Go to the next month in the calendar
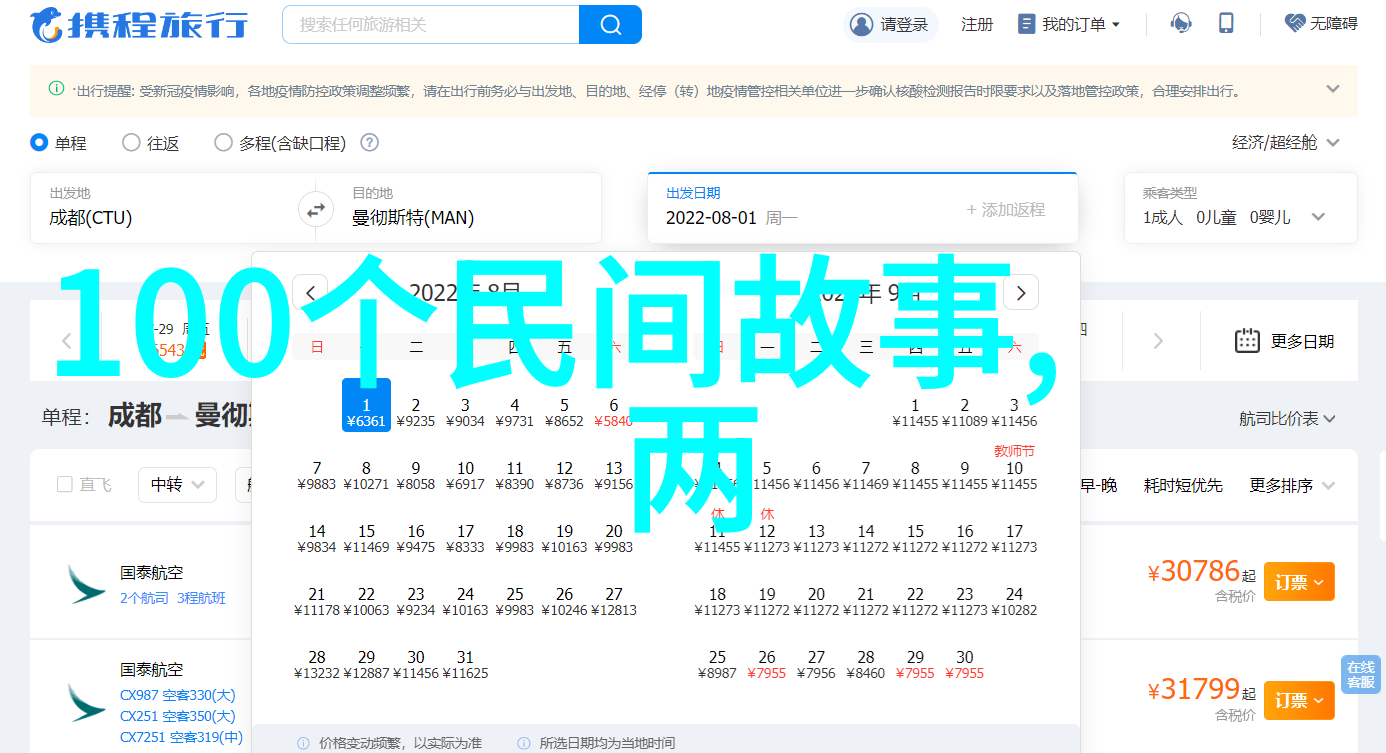The height and width of the screenshot is (753, 1386). click(x=1020, y=293)
